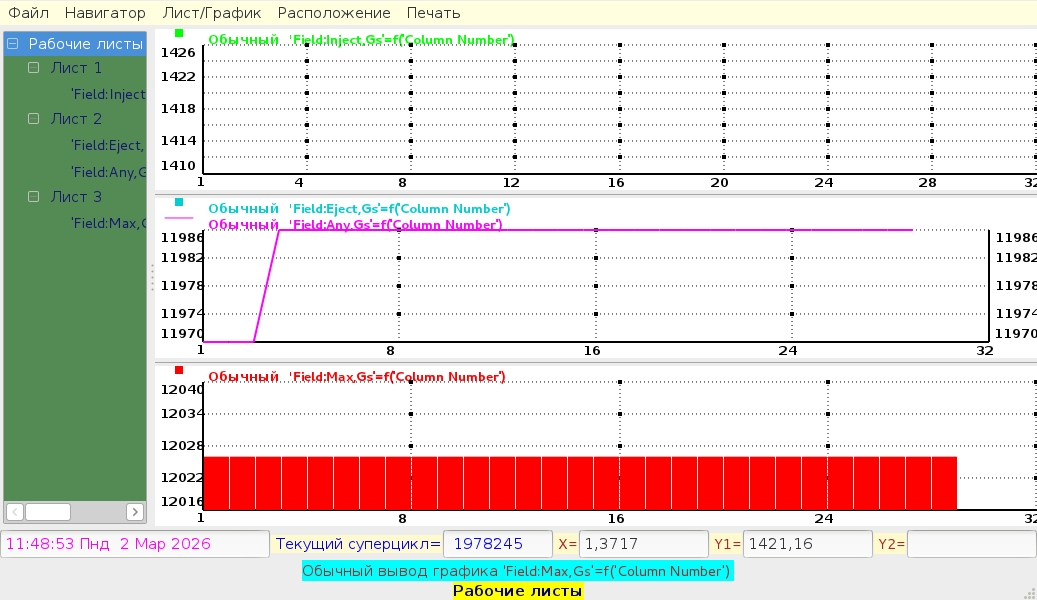The height and width of the screenshot is (600, 1037).
Task: Click the splitter handle beside navigator panel
Action: point(152,277)
